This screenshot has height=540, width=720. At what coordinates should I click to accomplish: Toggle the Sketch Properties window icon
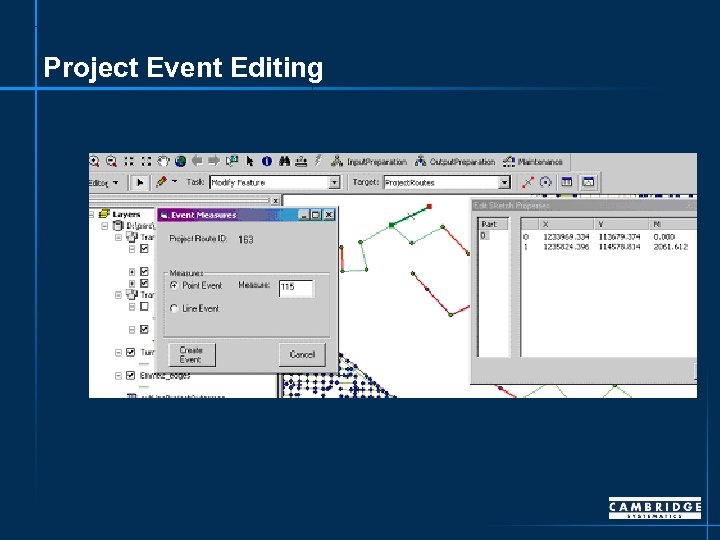pyautogui.click(x=589, y=182)
